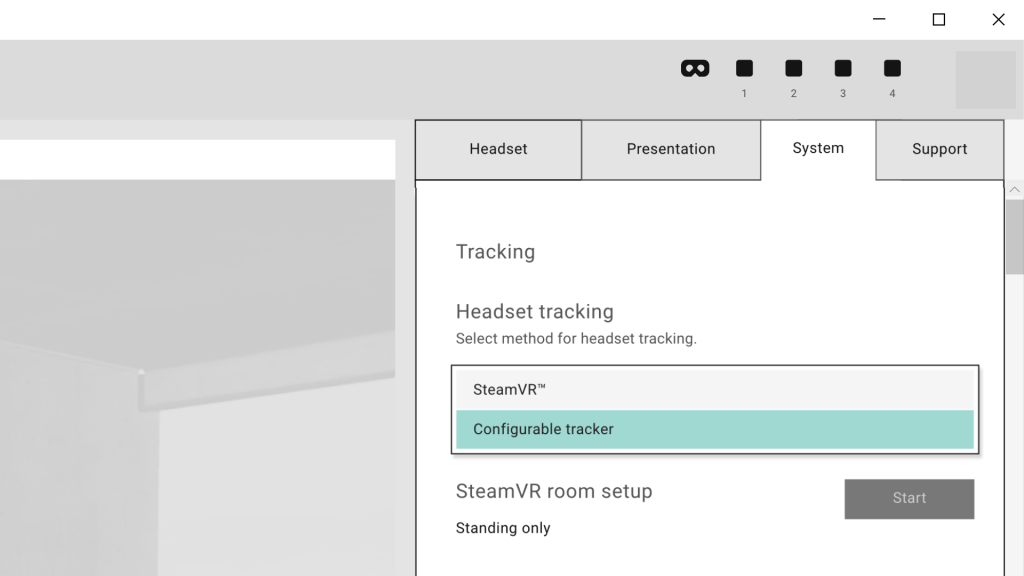Close the application window
The height and width of the screenshot is (576, 1024).
(x=998, y=20)
